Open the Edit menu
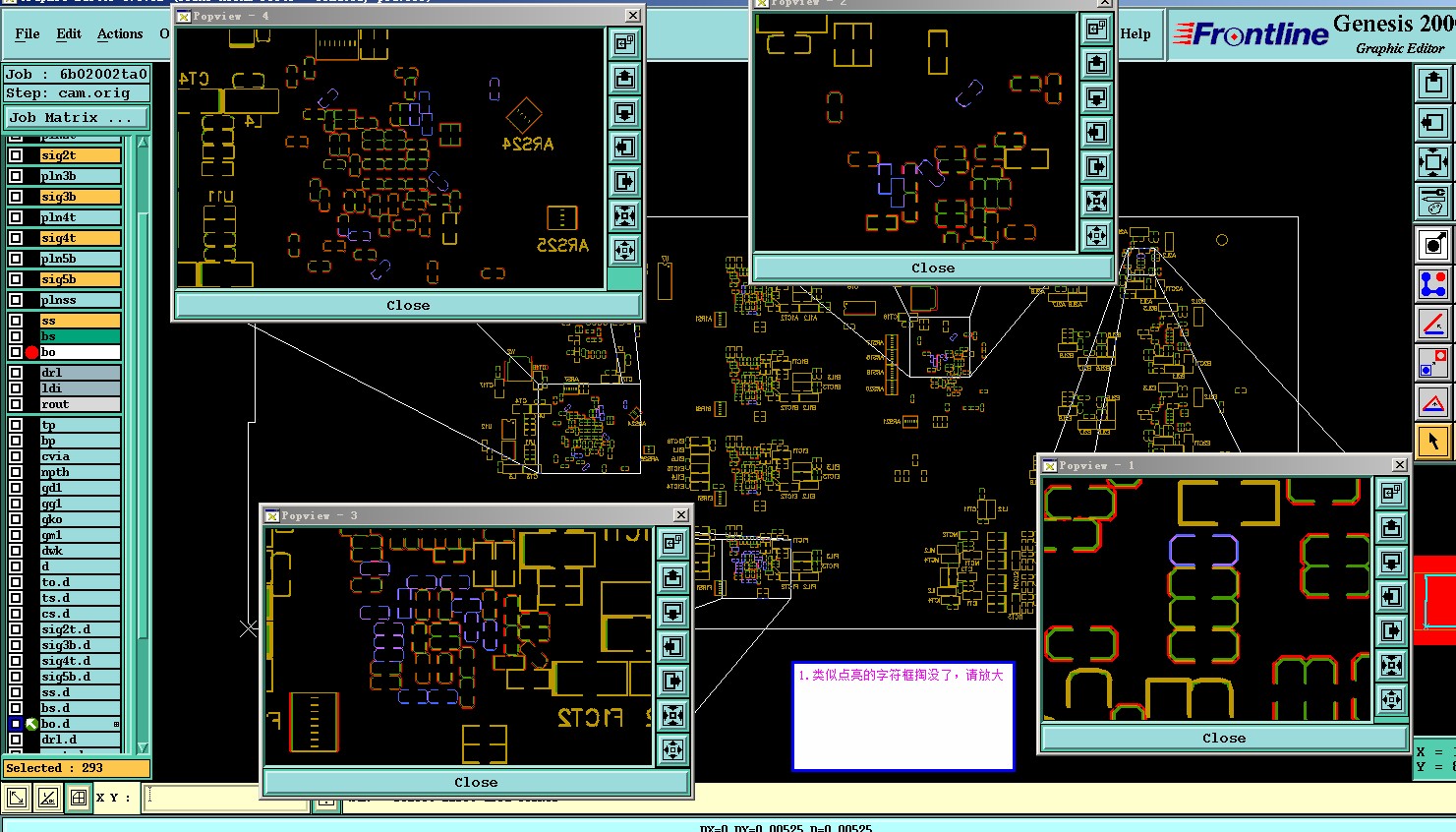 (x=69, y=33)
